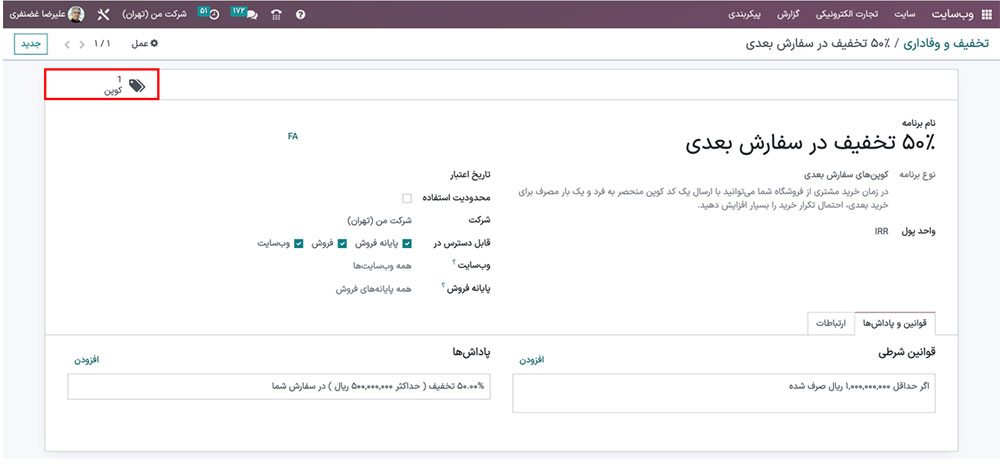Image resolution: width=1000 pixels, height=468 pixels.
Task: Open the عمل action gear dropdown
Action: point(146,44)
